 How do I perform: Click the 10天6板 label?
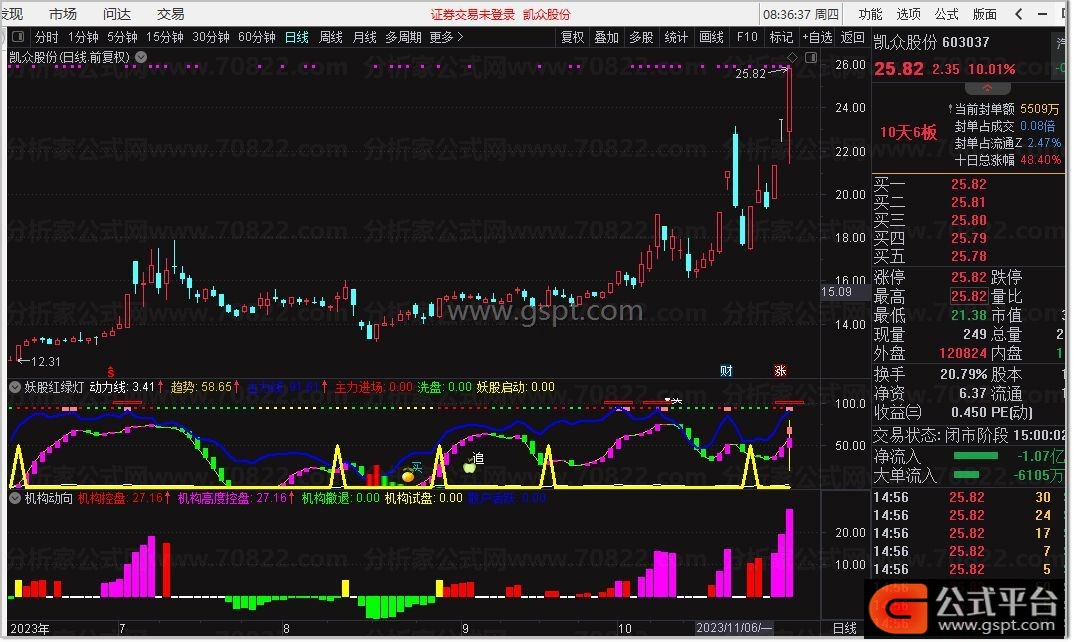pos(908,132)
